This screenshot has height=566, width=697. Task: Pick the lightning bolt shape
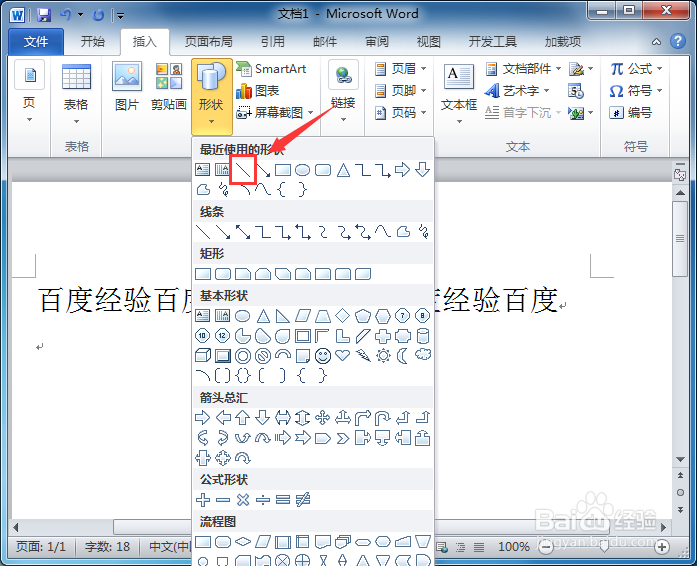(x=363, y=356)
